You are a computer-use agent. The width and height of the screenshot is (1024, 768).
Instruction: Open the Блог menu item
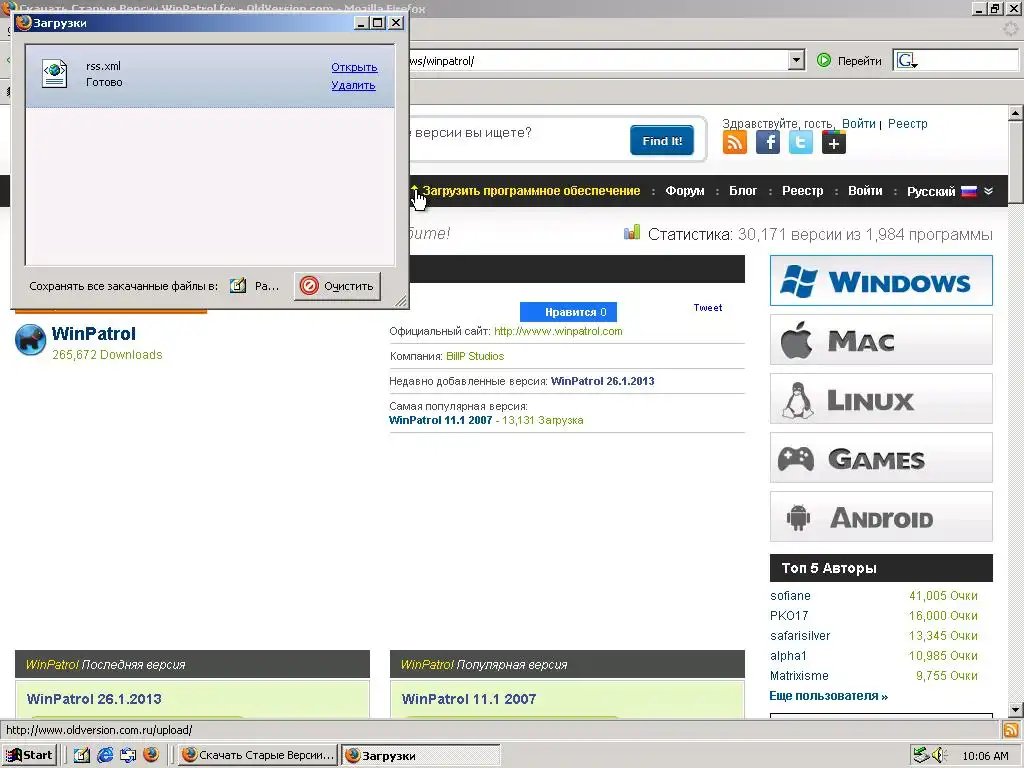743,191
